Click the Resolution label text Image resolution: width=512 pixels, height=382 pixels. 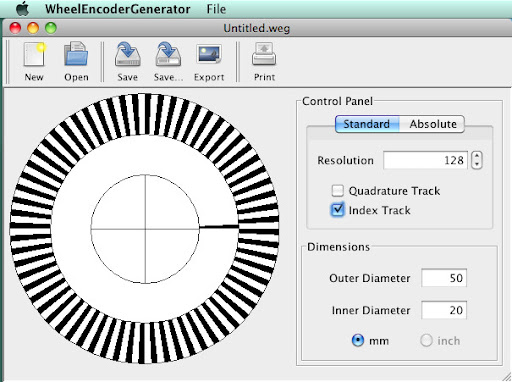pyautogui.click(x=345, y=160)
